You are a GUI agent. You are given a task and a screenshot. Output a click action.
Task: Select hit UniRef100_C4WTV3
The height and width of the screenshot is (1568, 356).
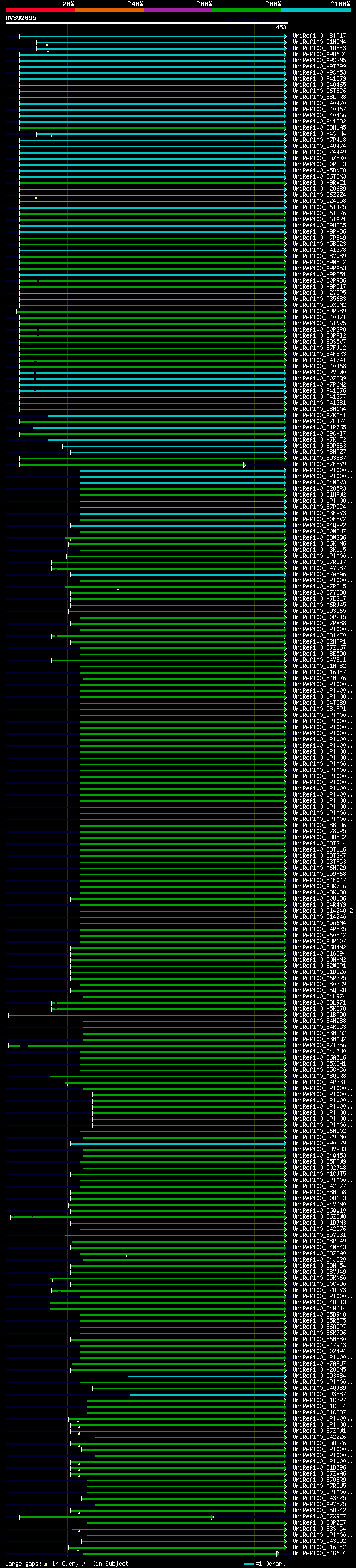(x=319, y=483)
